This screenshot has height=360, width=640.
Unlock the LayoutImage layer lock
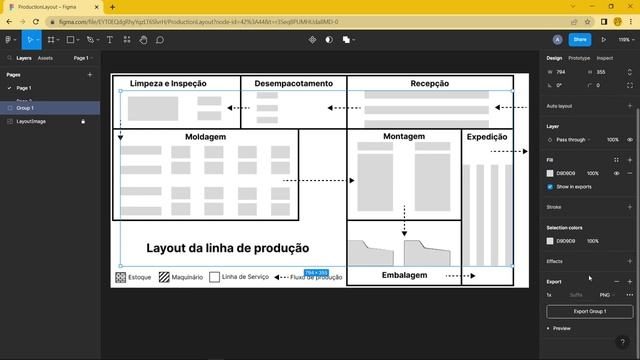click(x=83, y=121)
